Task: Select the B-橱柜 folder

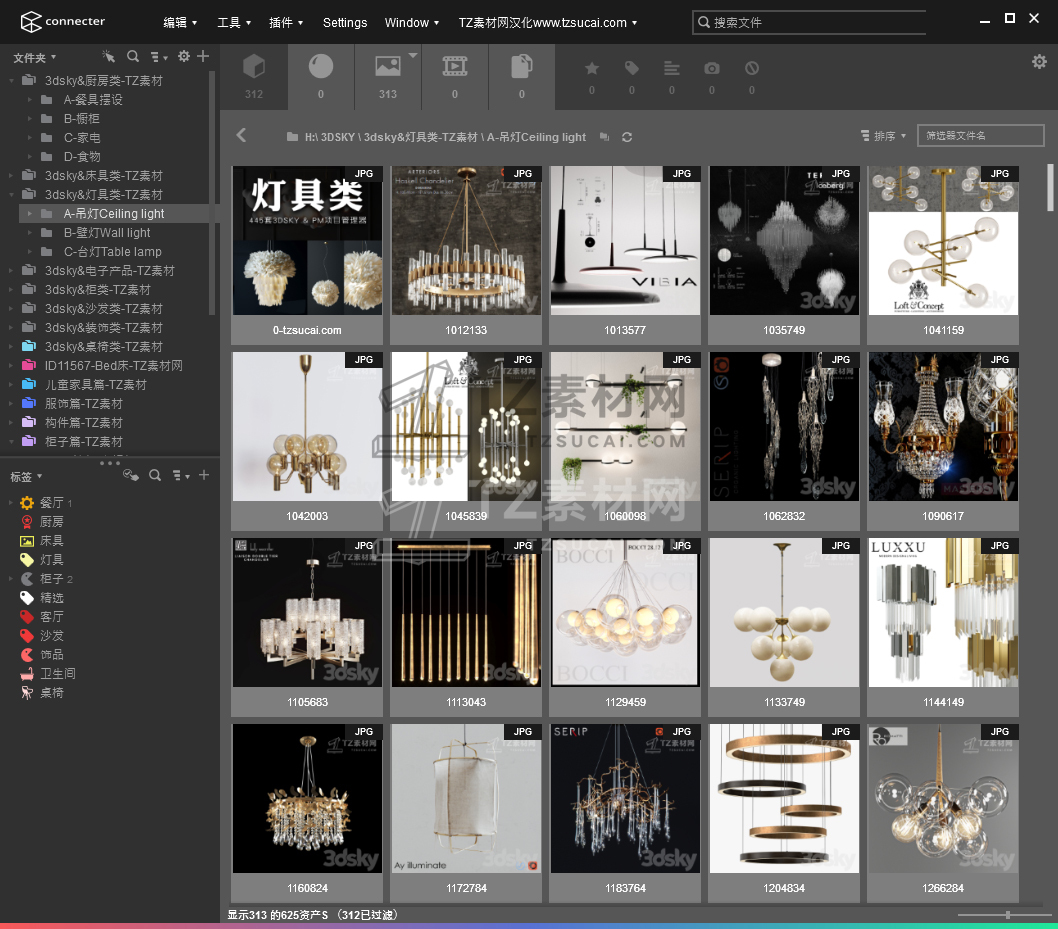Action: [81, 119]
